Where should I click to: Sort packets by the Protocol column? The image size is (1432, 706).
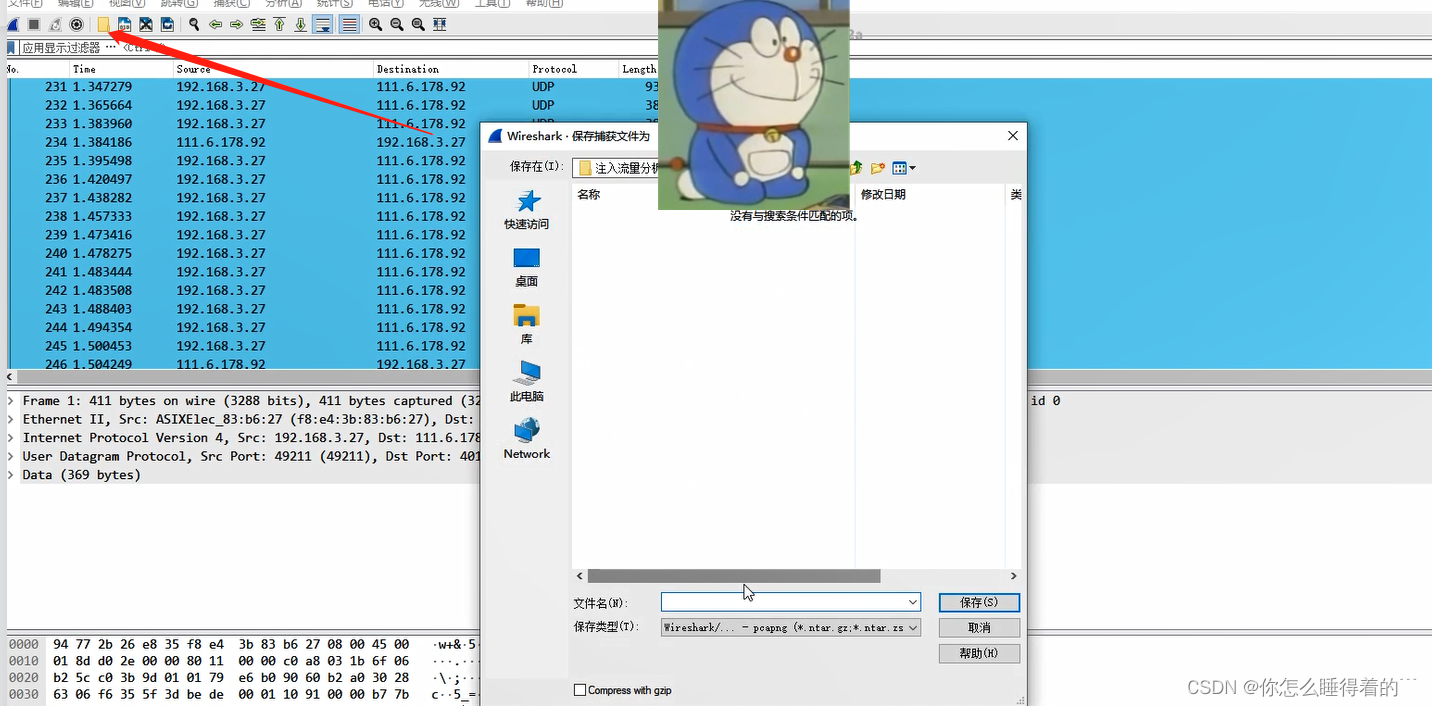(x=574, y=69)
